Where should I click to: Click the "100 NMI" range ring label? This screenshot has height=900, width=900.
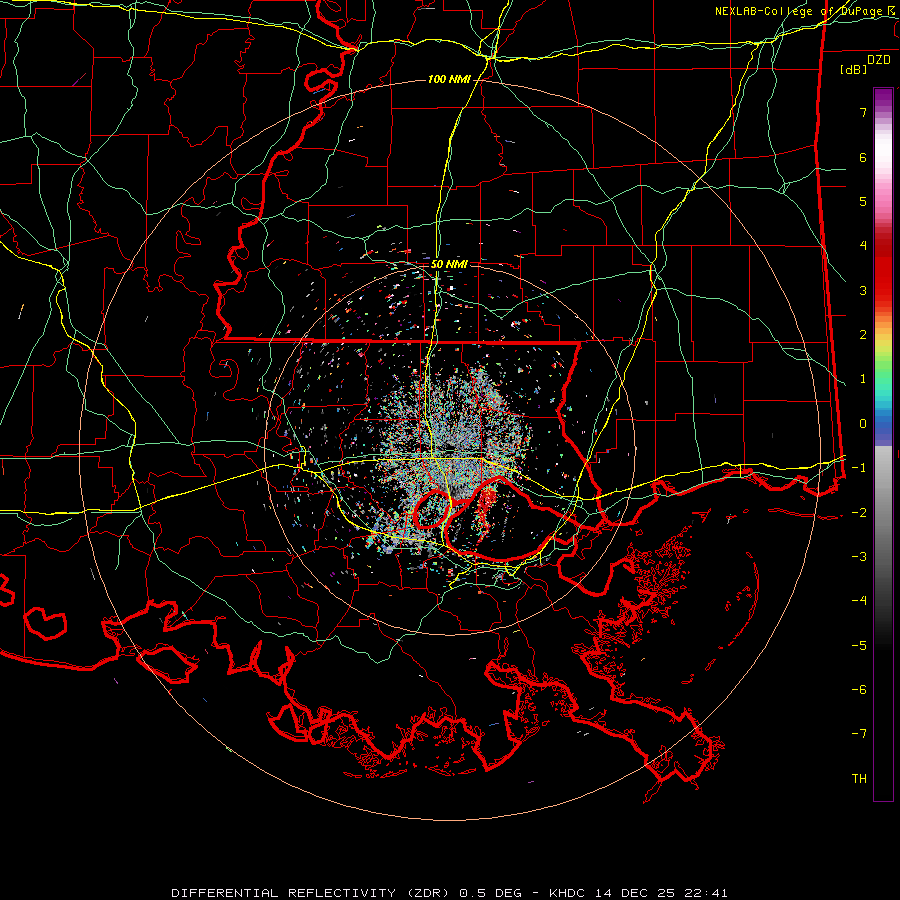coord(449,79)
